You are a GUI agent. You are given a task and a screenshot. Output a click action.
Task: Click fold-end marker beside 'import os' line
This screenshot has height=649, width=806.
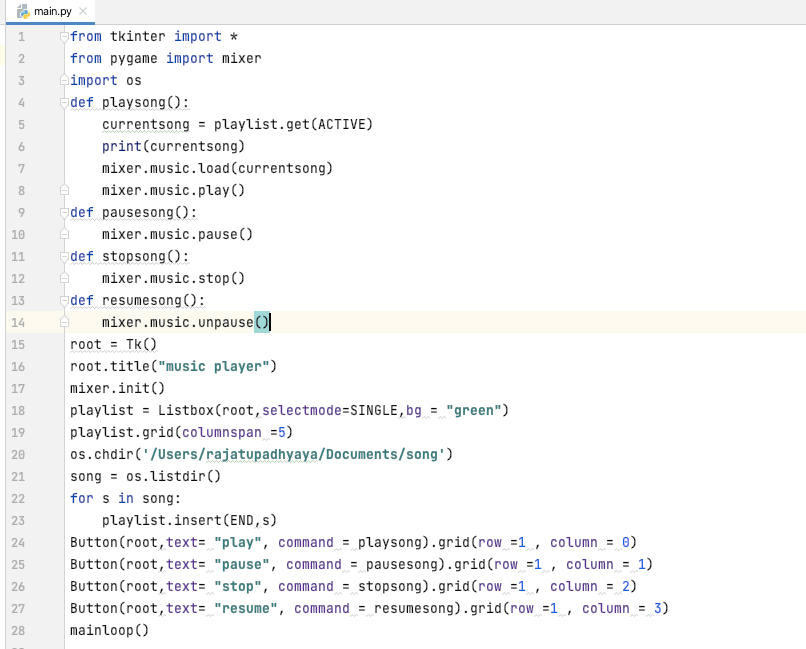64,81
